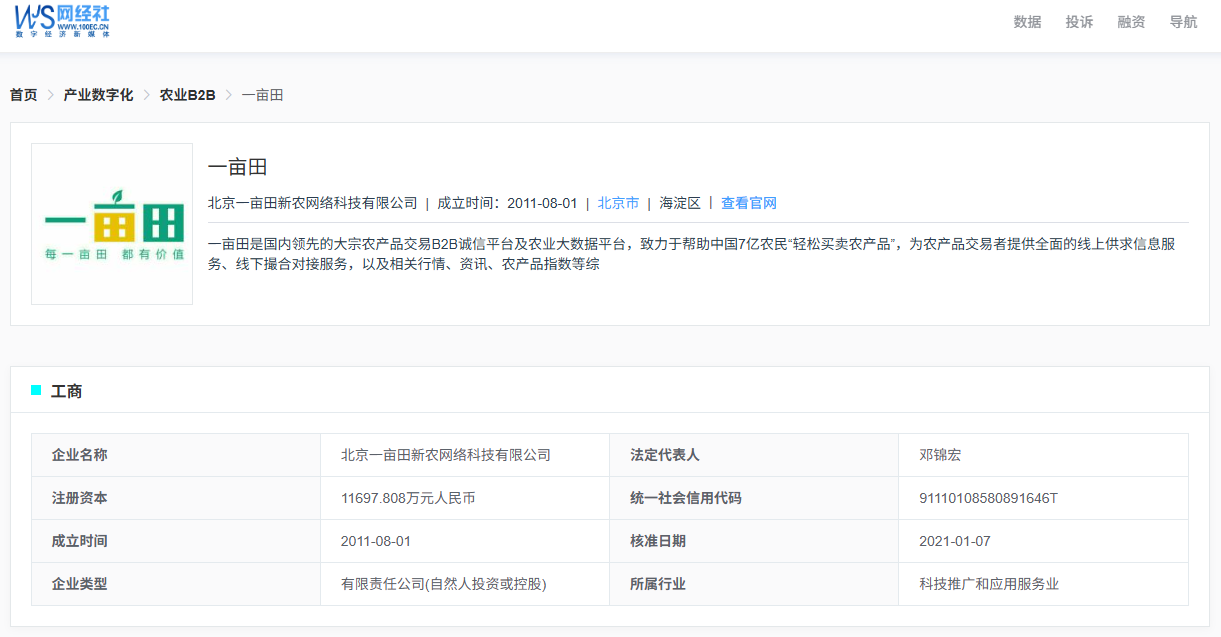The height and width of the screenshot is (637, 1221).
Task: Select the 企业名称 label cell
Action: tap(176, 455)
